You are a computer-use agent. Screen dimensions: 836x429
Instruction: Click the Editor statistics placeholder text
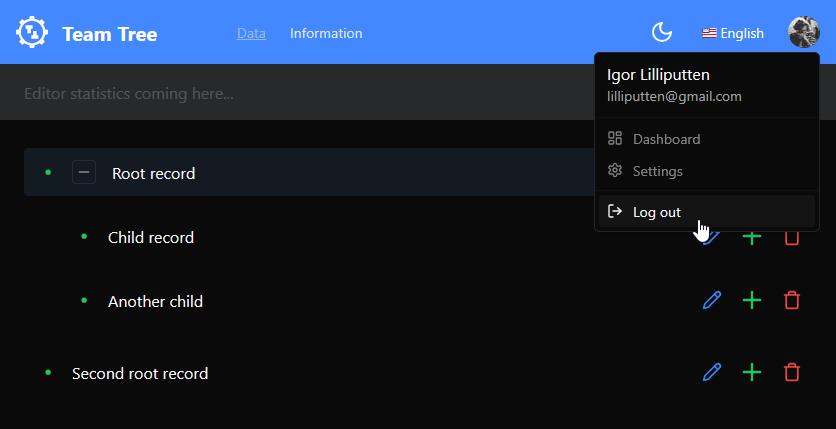(128, 94)
